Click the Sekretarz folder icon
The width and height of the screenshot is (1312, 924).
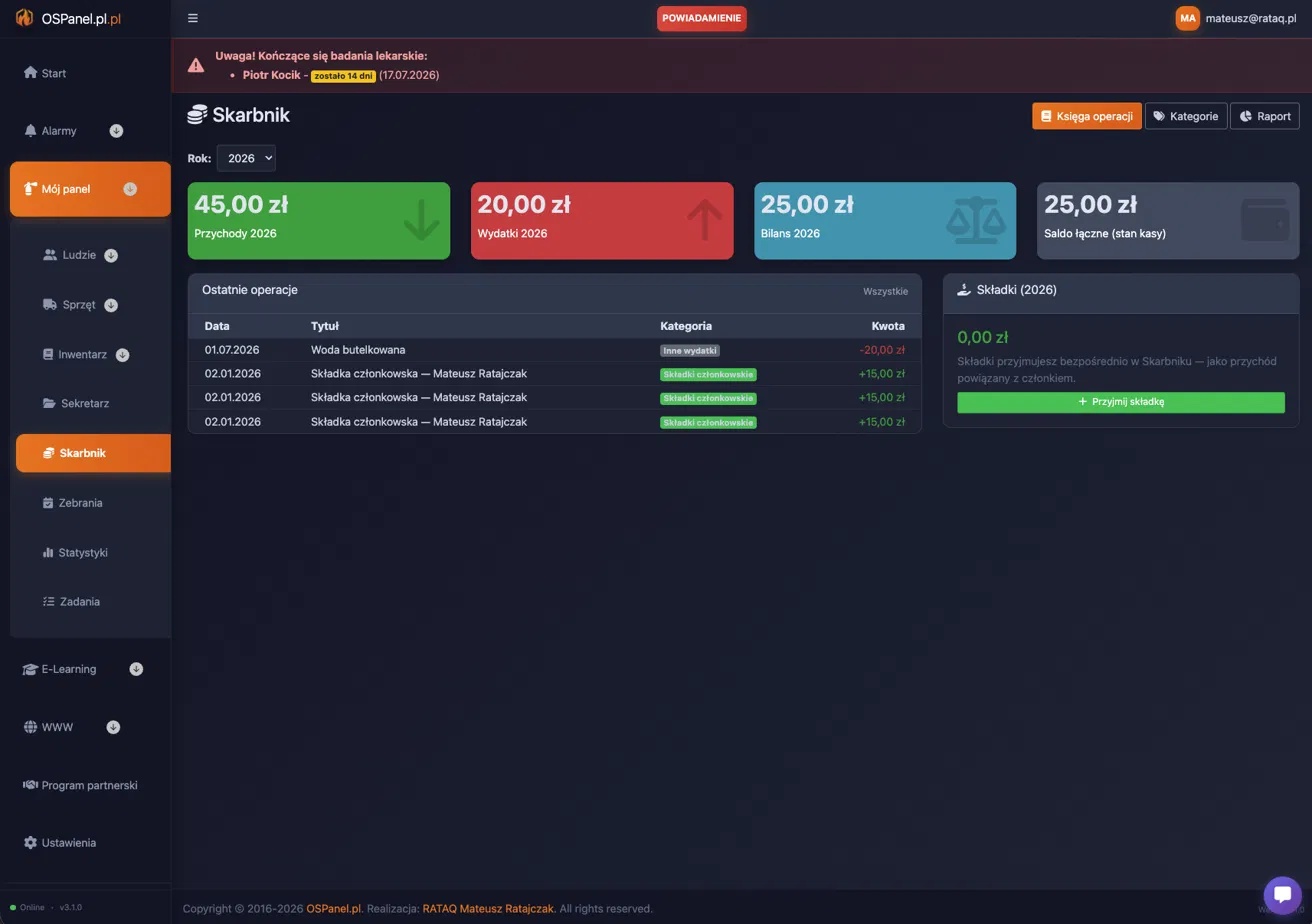49,404
